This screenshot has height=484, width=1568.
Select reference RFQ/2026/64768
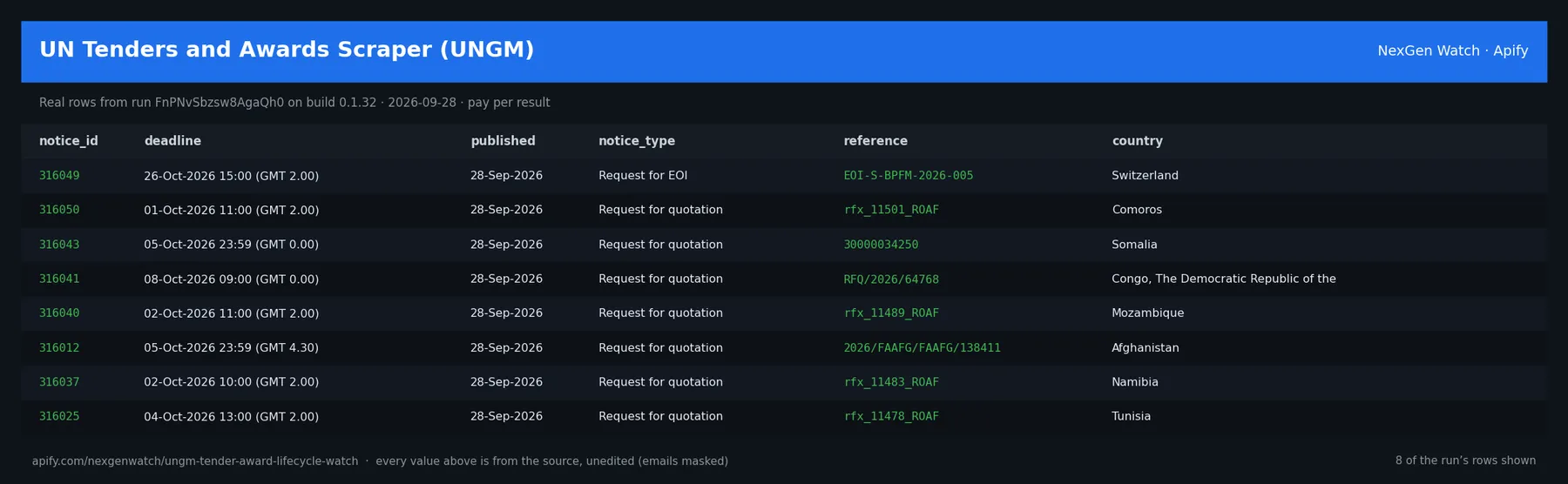tap(891, 279)
